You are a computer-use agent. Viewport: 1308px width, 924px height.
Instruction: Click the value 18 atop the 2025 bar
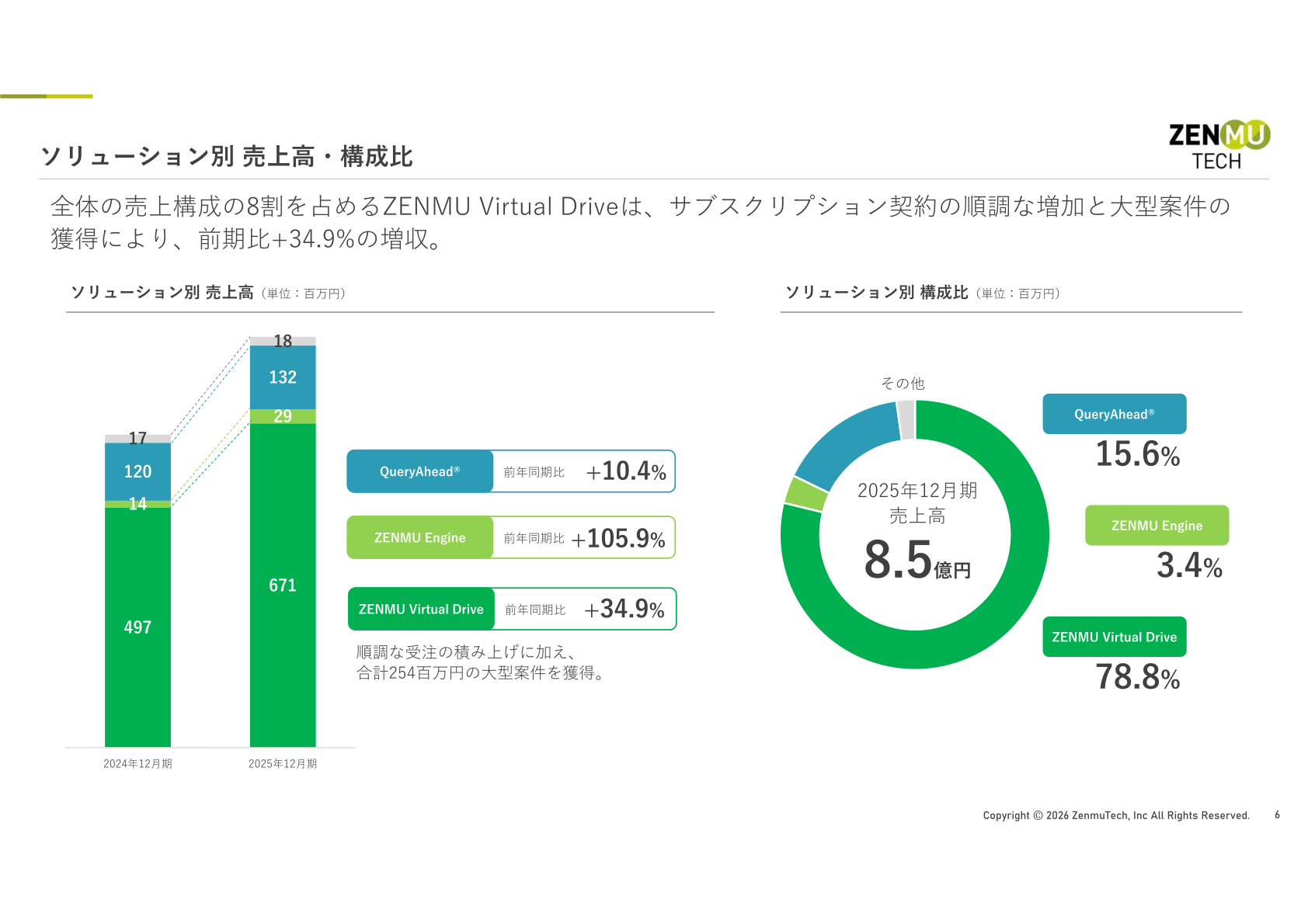[x=283, y=341]
